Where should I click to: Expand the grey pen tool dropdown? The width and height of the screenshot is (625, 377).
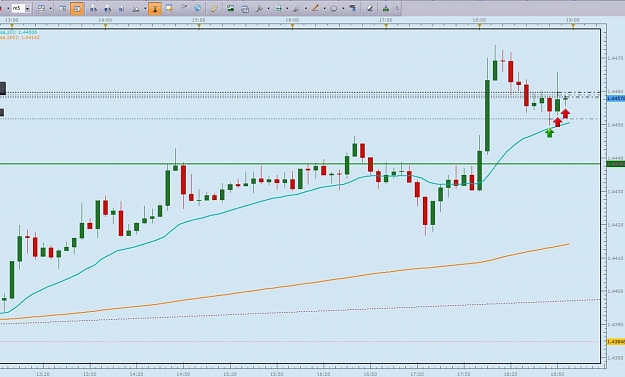click(x=305, y=8)
